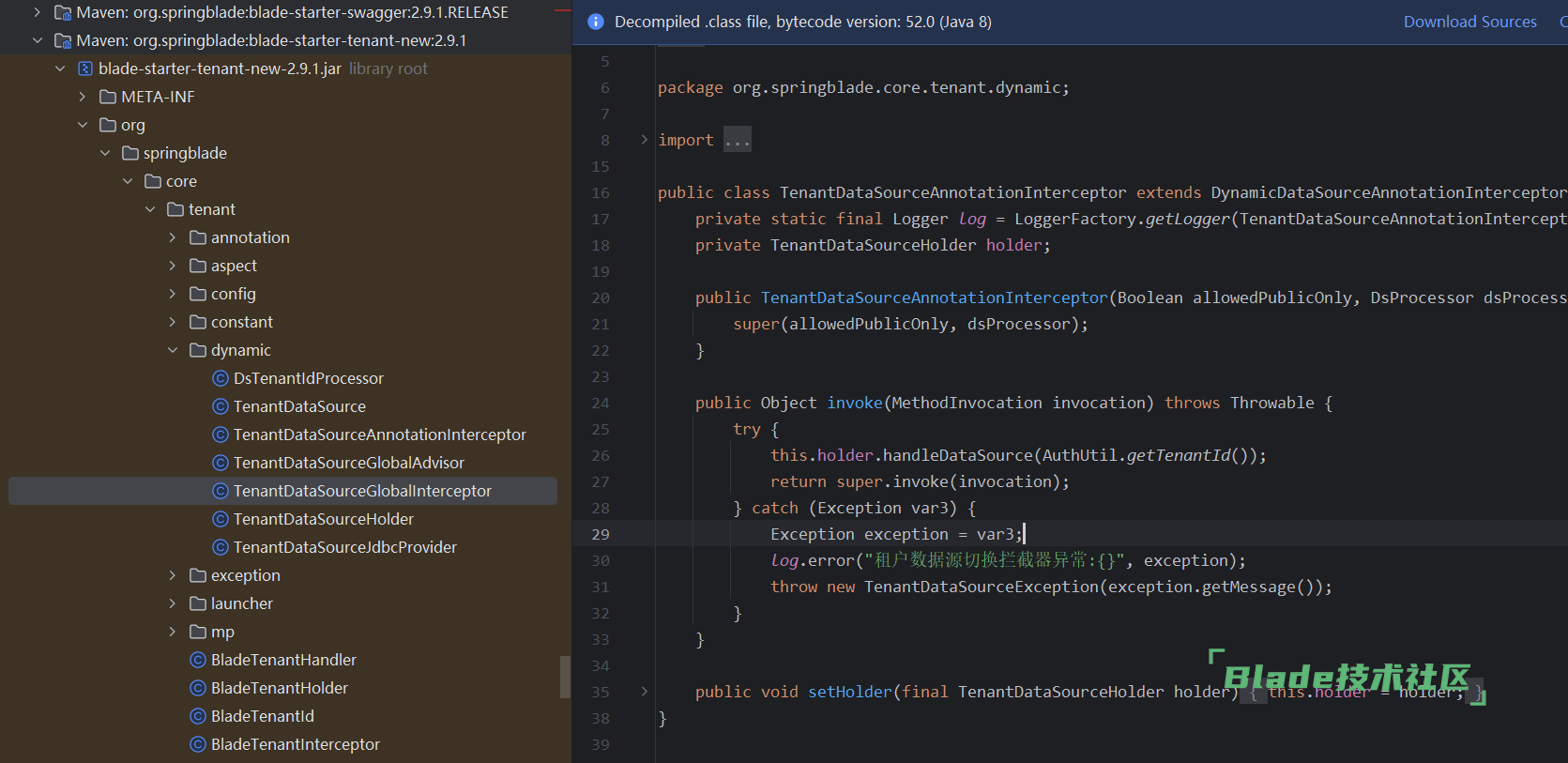Collapse the blade-starter-tenant-new-2.9.1.jar node
The image size is (1568, 763).
point(60,69)
